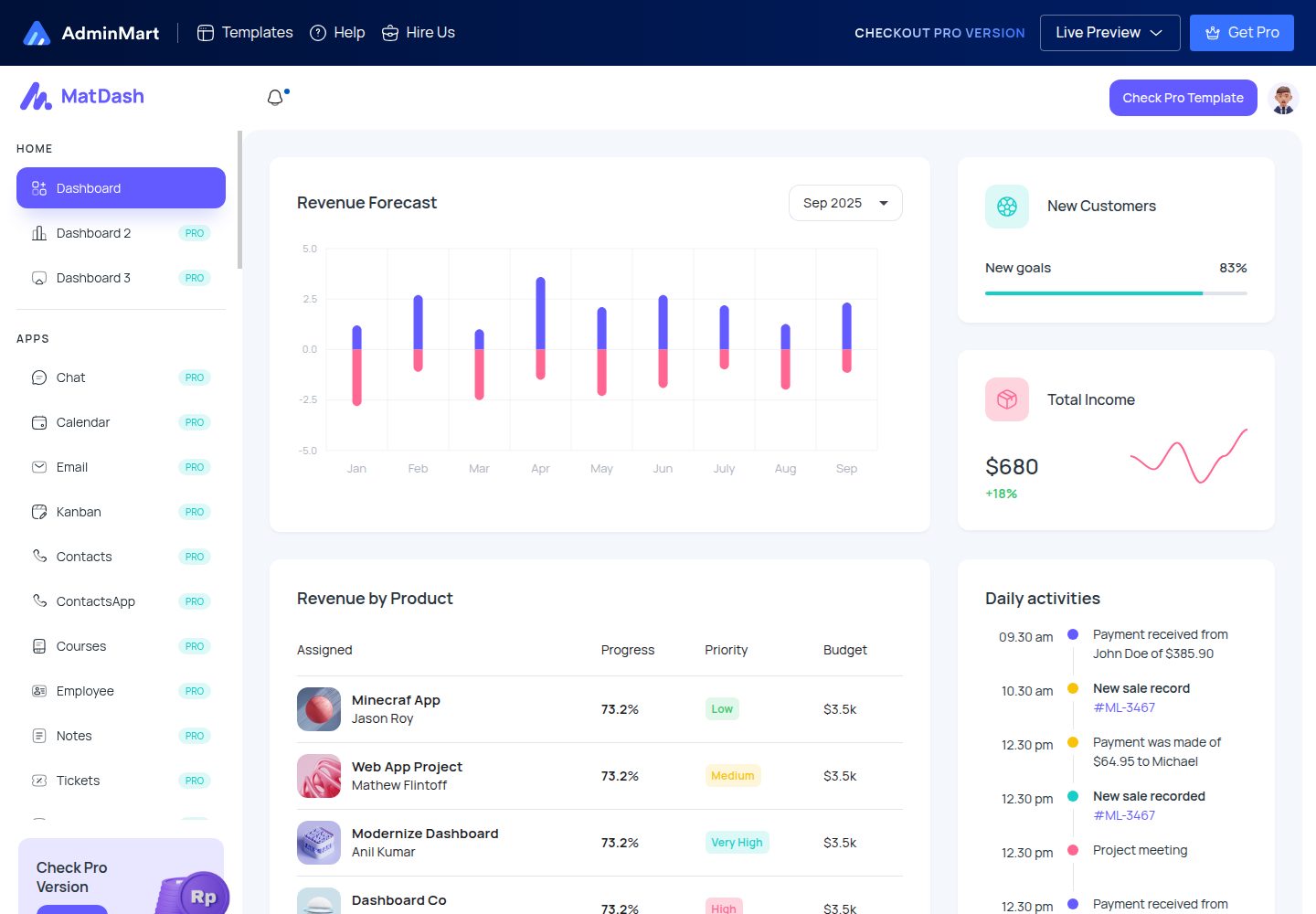Click the New Customers globe icon

pos(1007,207)
